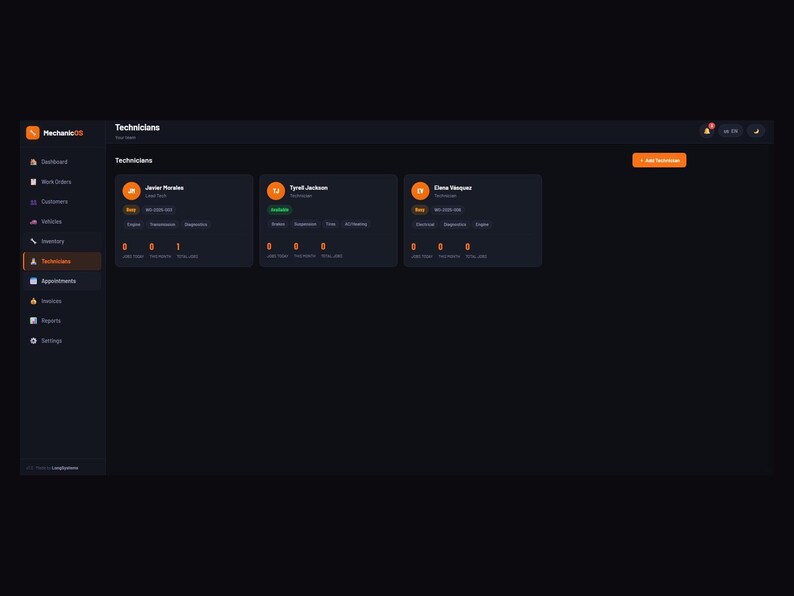Click Tyrell Jackson name
This screenshot has height=596, width=794.
[x=309, y=188]
